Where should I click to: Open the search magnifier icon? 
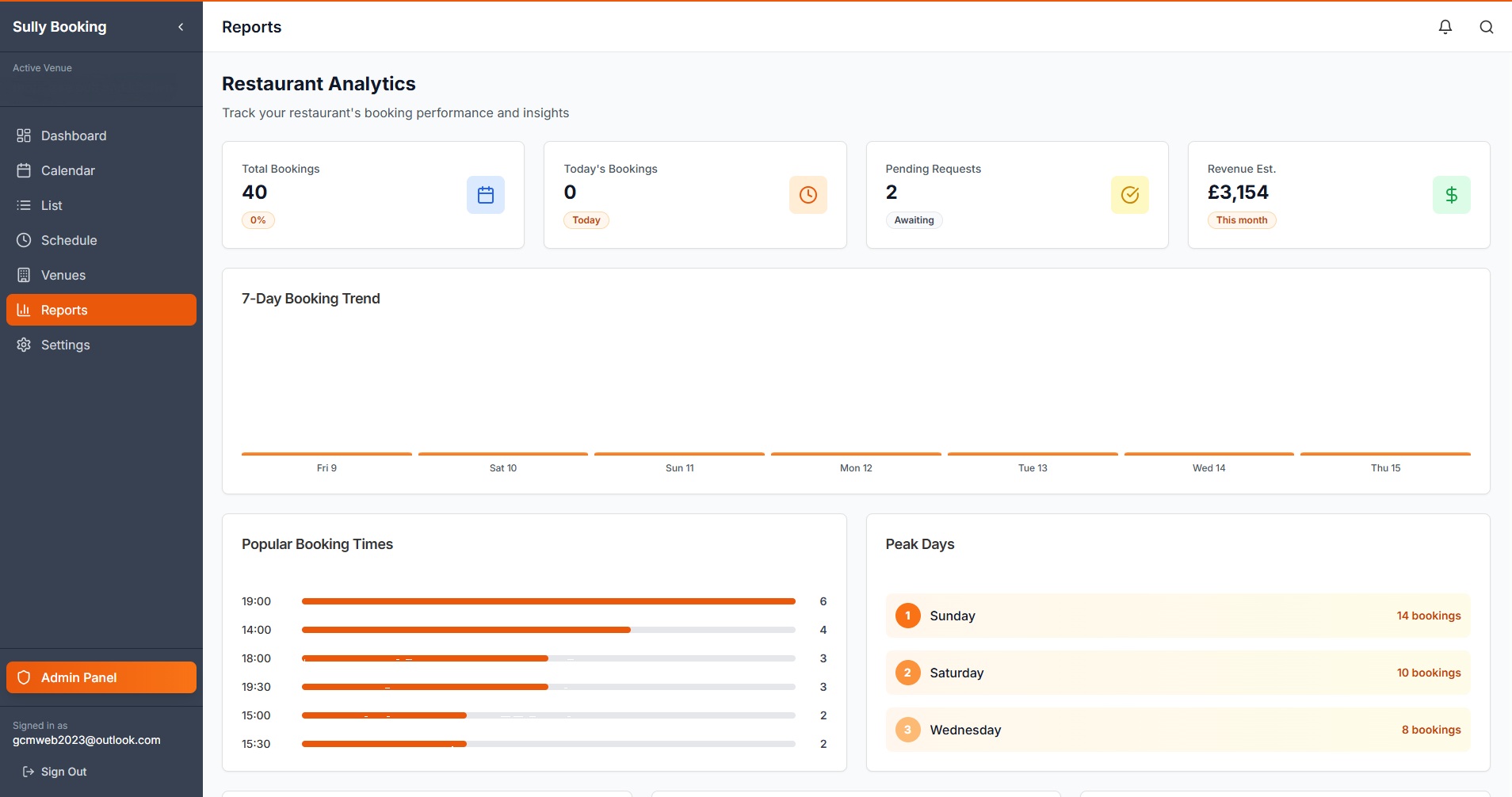1487,26
